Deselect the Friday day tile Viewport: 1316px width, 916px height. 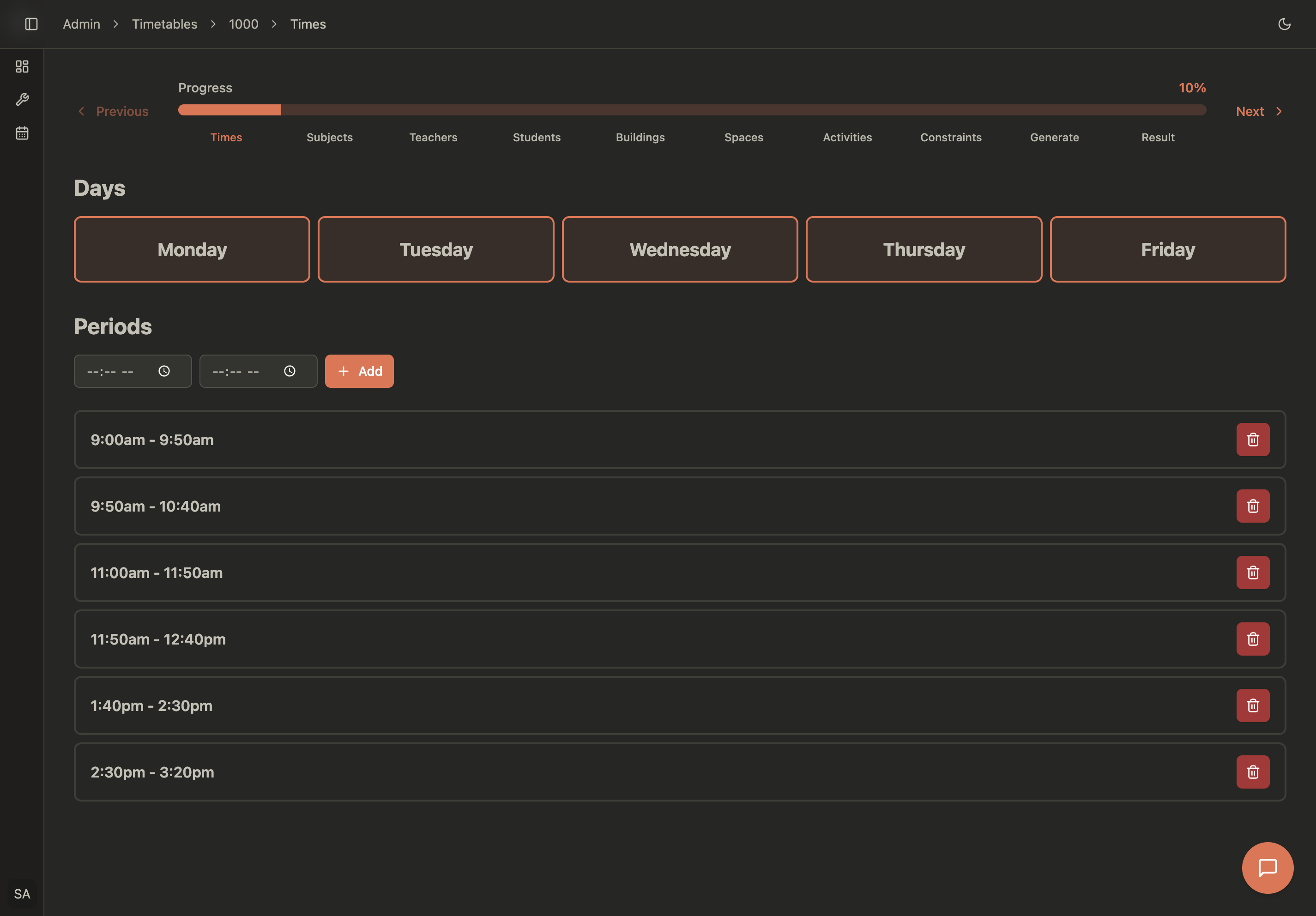[1168, 249]
